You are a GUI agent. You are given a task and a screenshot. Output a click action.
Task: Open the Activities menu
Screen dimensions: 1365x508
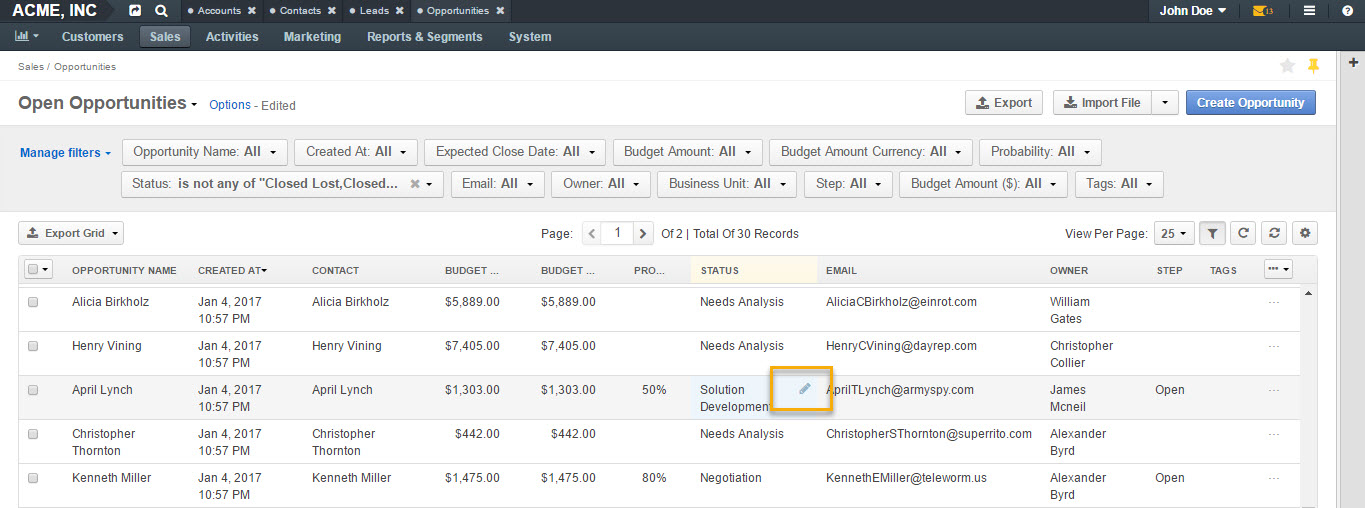232,37
